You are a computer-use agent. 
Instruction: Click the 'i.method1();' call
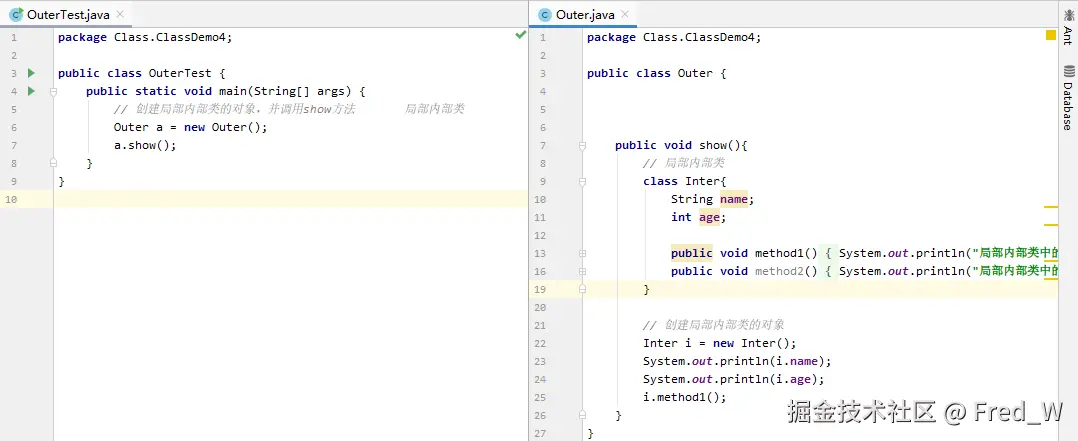[x=684, y=397]
